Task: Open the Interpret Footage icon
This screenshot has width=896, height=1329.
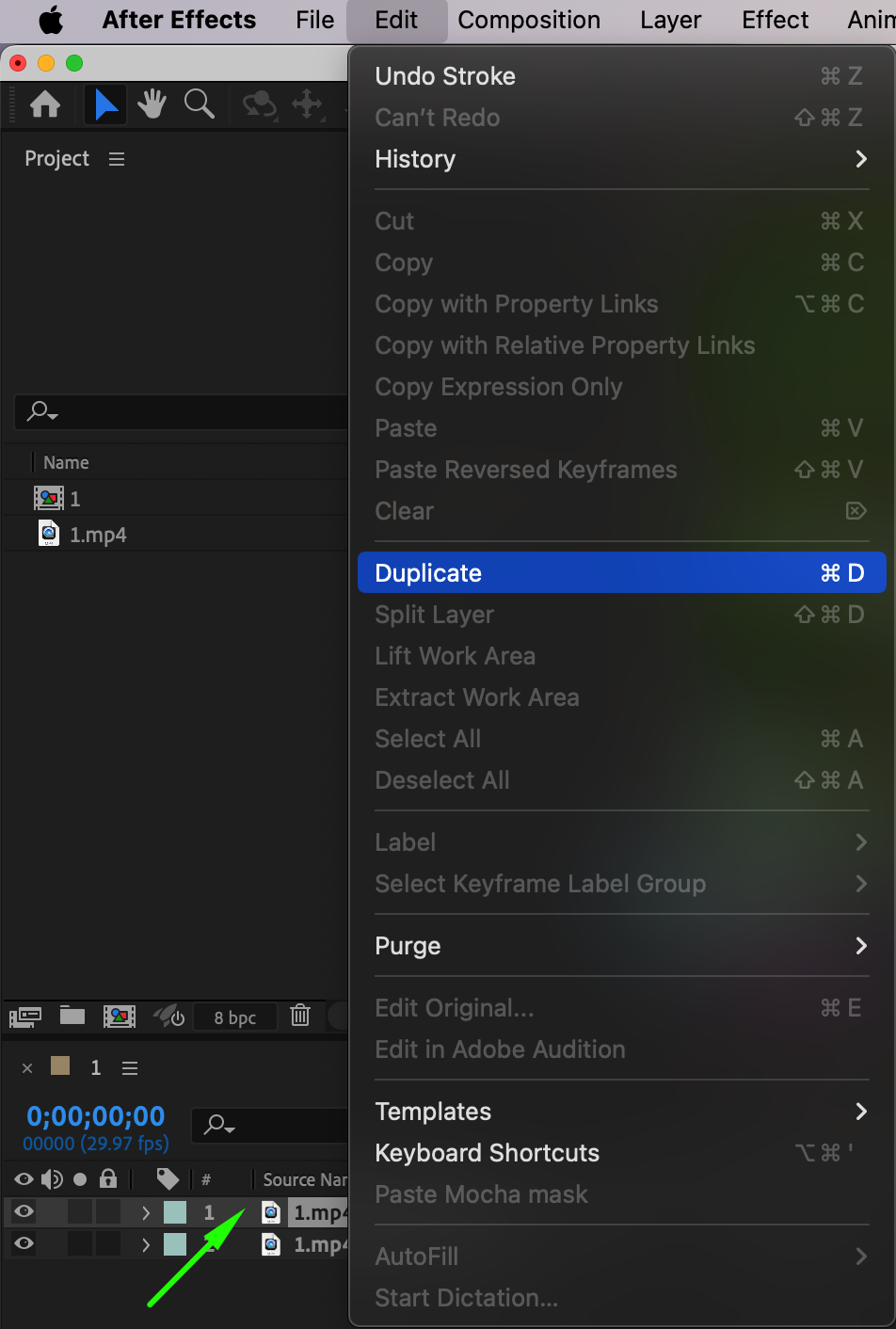Action: (x=25, y=1017)
